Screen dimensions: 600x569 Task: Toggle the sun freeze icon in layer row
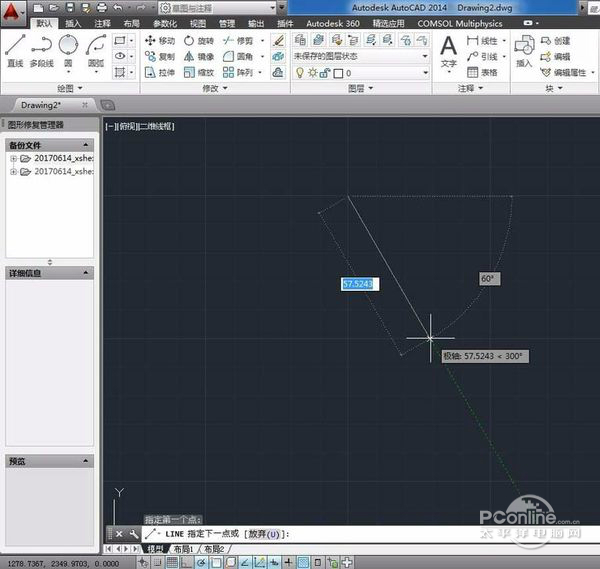pyautogui.click(x=311, y=73)
